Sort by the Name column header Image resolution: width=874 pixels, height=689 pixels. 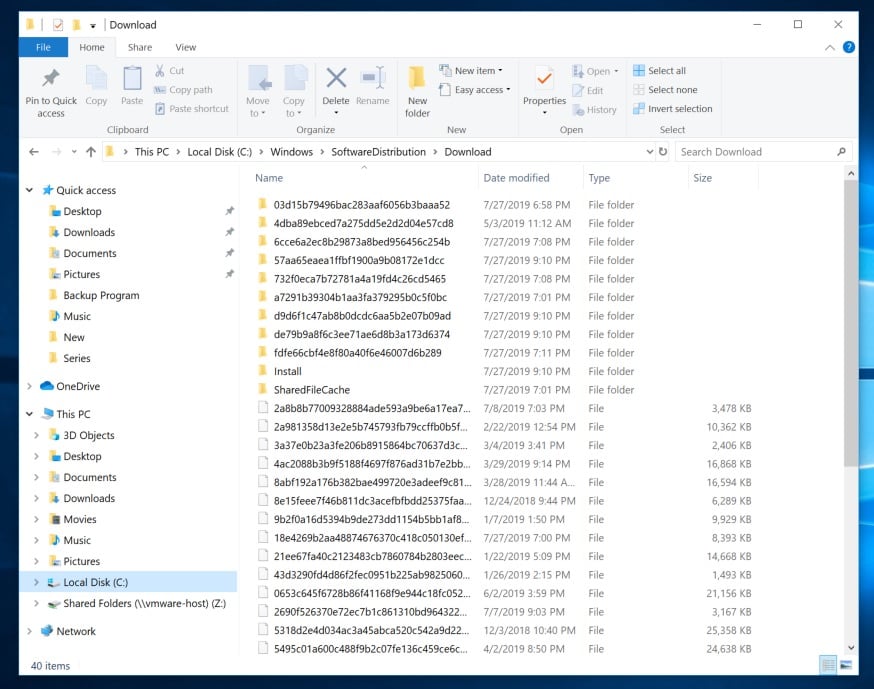(269, 178)
